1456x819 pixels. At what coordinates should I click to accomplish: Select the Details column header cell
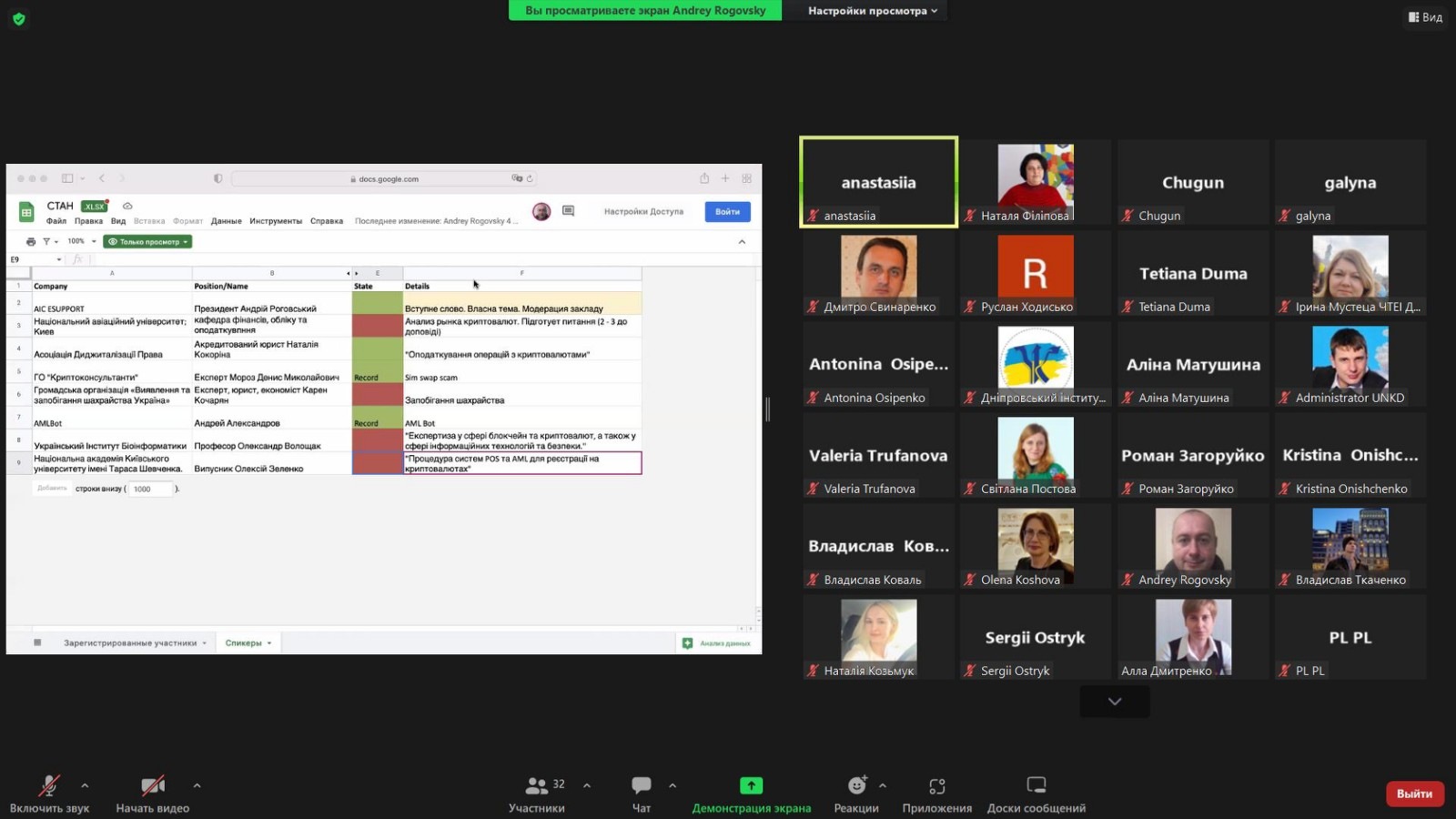[522, 286]
